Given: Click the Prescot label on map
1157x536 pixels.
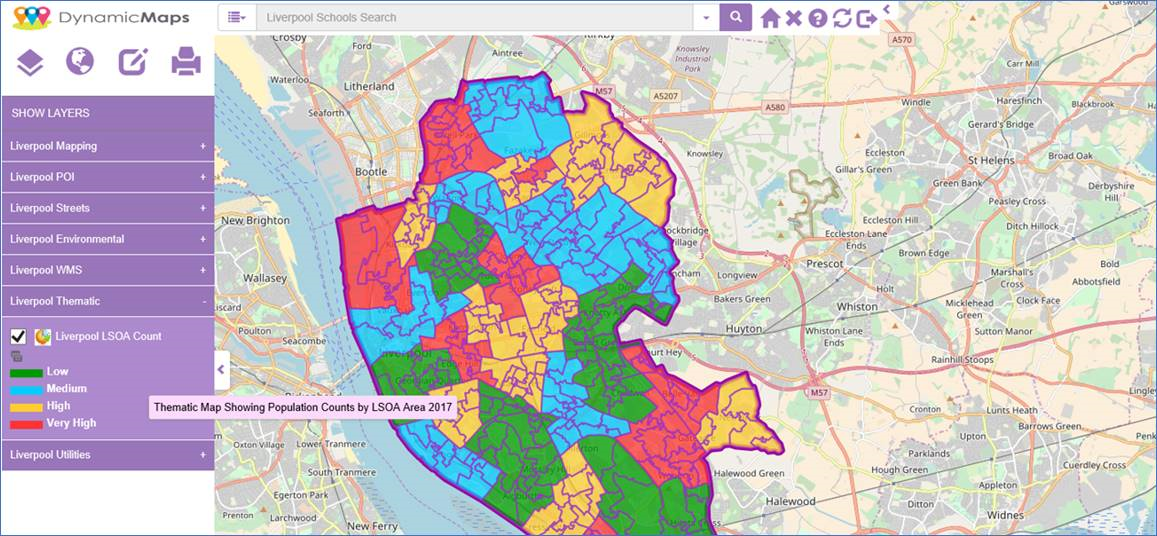Looking at the screenshot, I should [825, 263].
